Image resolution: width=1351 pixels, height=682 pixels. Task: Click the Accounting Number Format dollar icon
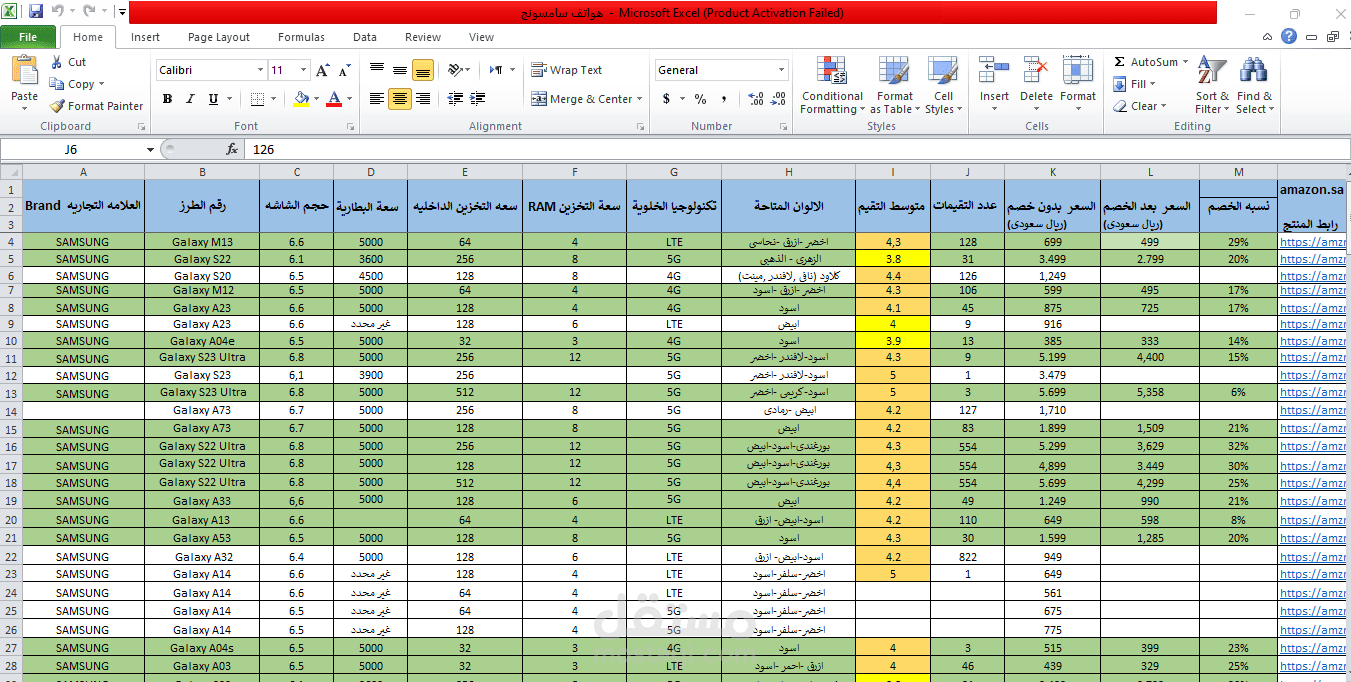[x=666, y=99]
